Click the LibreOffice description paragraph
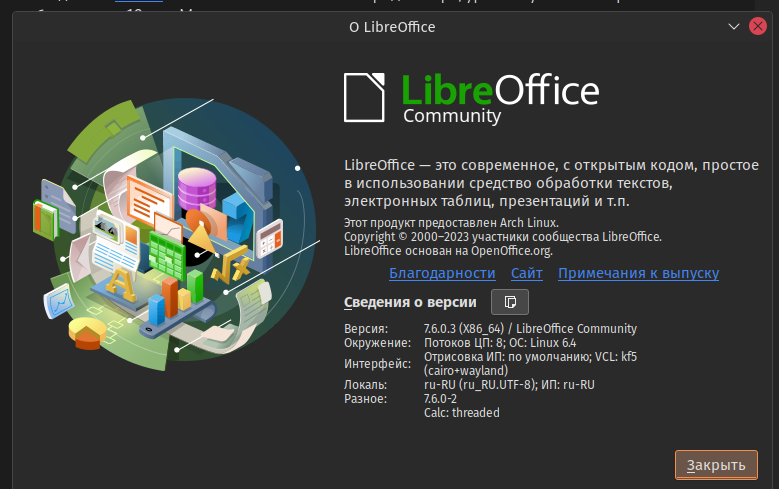Screen dimensions: 779x489 (551, 183)
